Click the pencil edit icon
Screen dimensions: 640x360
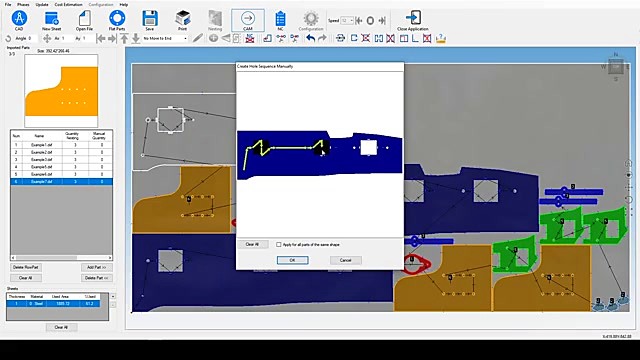click(x=198, y=38)
